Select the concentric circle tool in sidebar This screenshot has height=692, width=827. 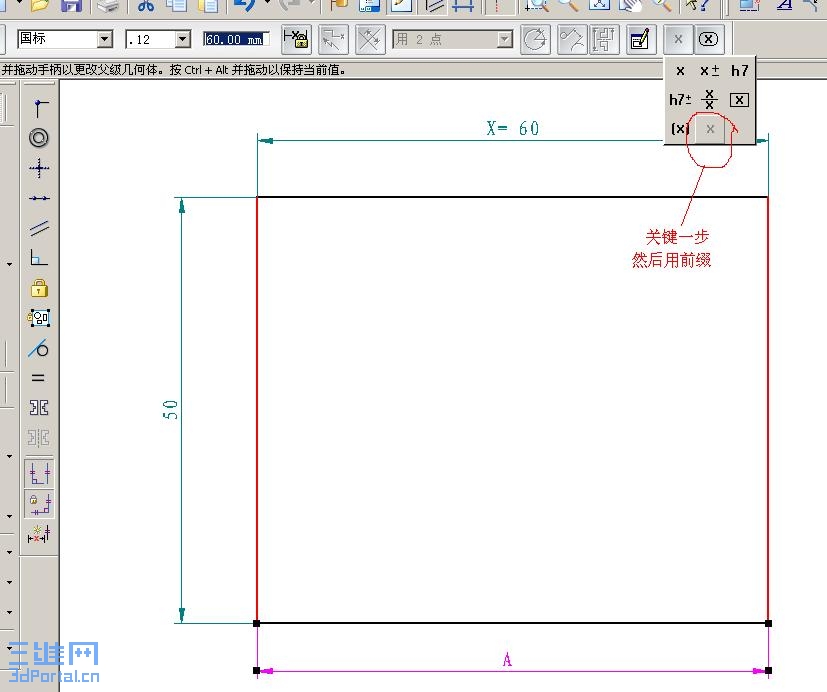38,138
